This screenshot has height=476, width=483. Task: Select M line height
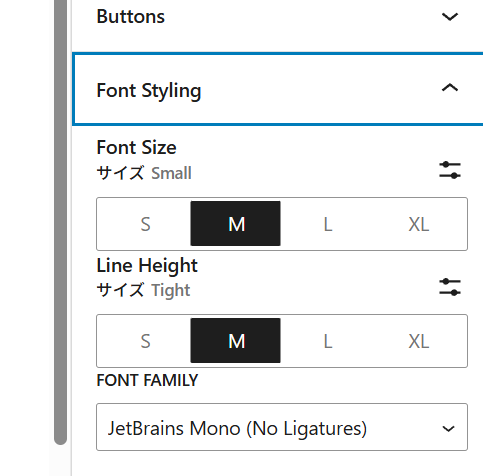236,341
